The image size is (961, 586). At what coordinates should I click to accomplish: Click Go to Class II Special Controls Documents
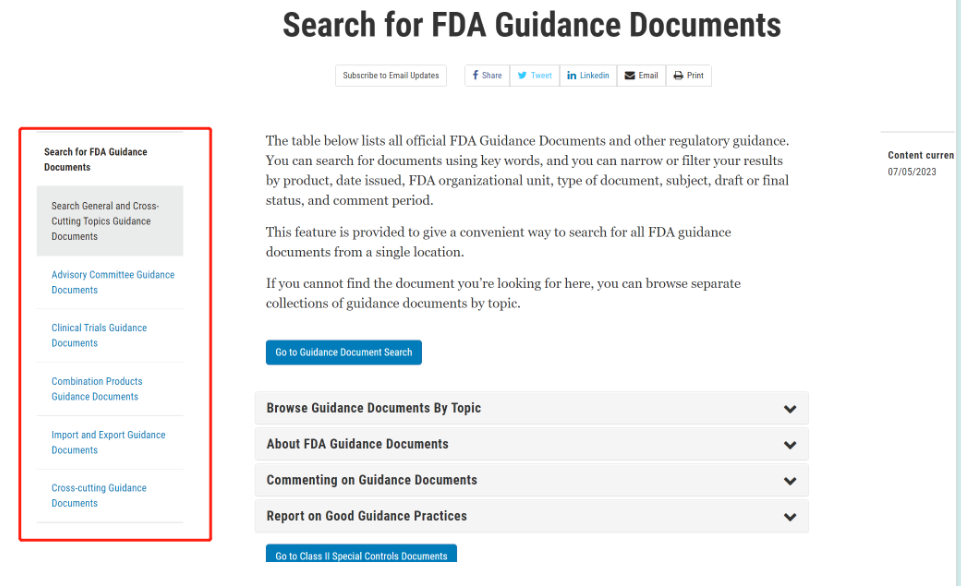coord(360,555)
